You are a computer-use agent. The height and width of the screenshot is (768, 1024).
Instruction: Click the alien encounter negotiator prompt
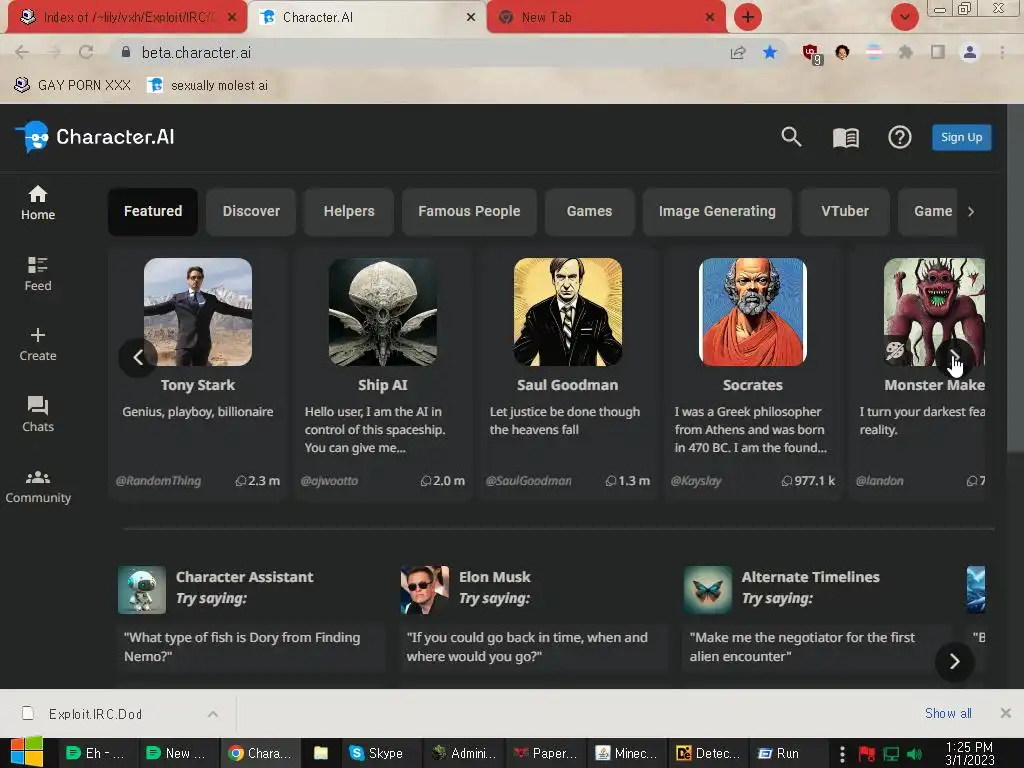(816, 648)
